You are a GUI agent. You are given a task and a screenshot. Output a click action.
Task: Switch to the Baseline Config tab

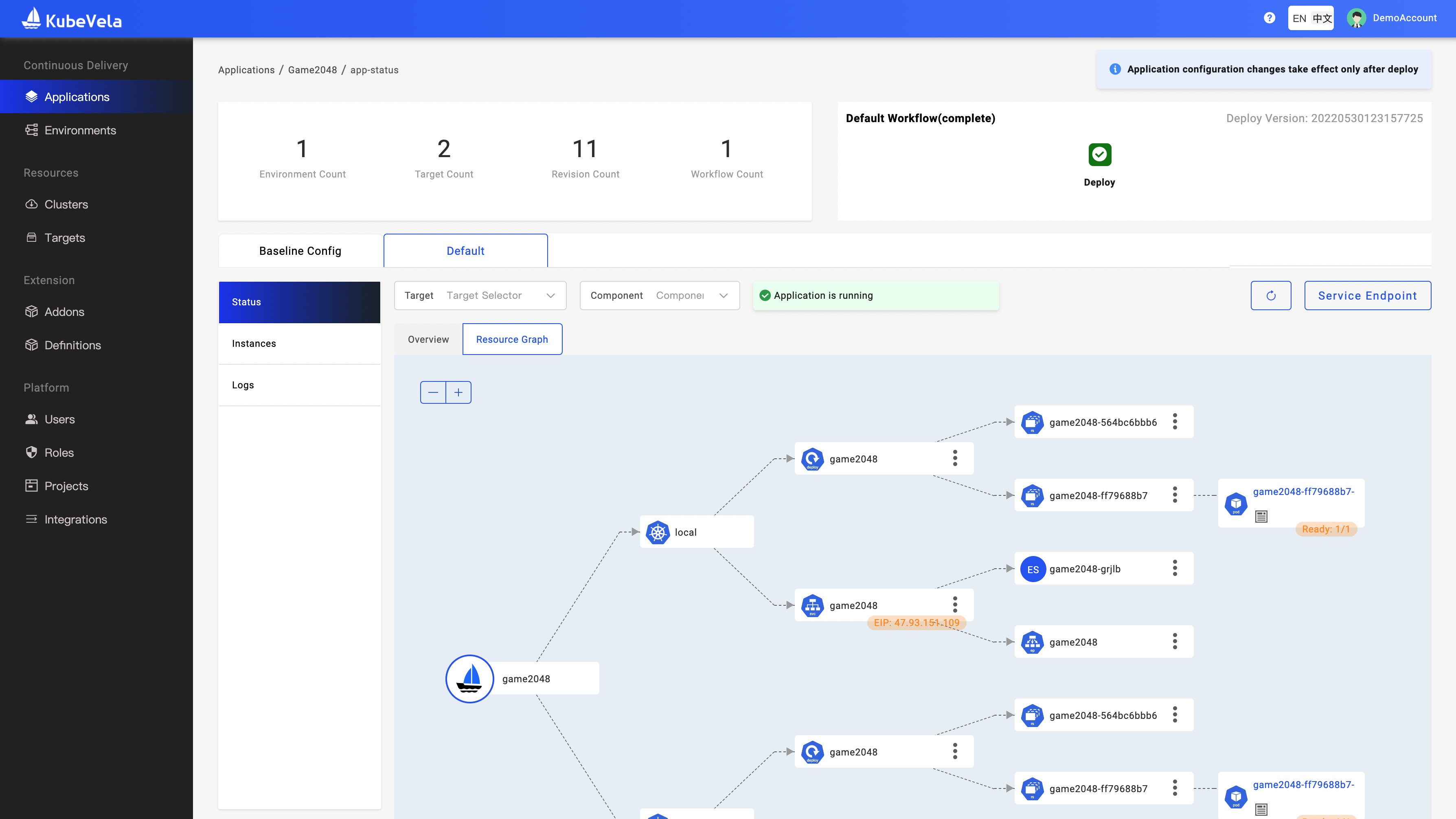point(300,251)
